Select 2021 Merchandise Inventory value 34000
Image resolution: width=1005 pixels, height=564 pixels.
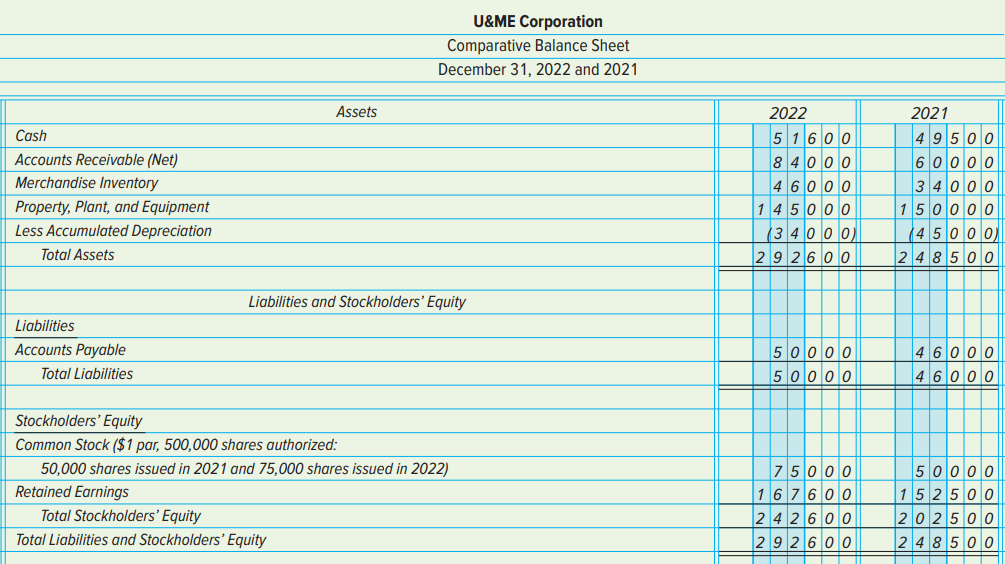coord(954,187)
